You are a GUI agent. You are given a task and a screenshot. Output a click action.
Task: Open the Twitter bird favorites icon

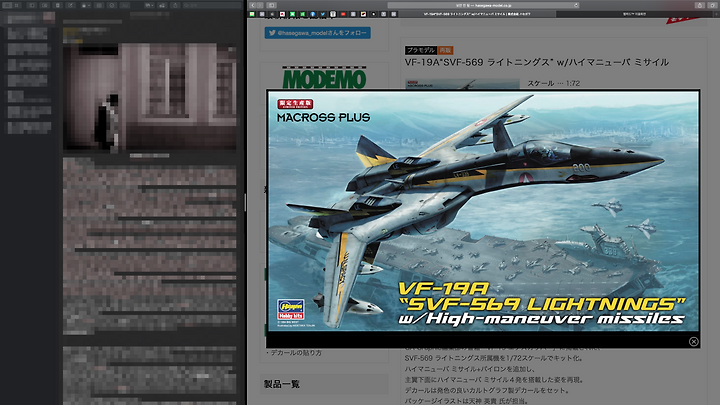pyautogui.click(x=323, y=14)
